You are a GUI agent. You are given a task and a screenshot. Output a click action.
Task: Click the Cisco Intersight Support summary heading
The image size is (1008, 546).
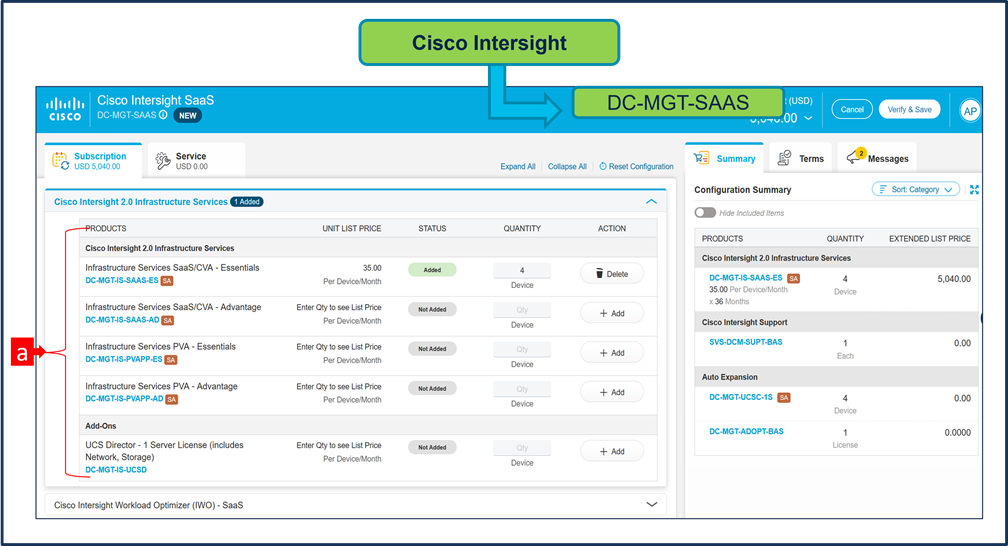click(x=744, y=322)
